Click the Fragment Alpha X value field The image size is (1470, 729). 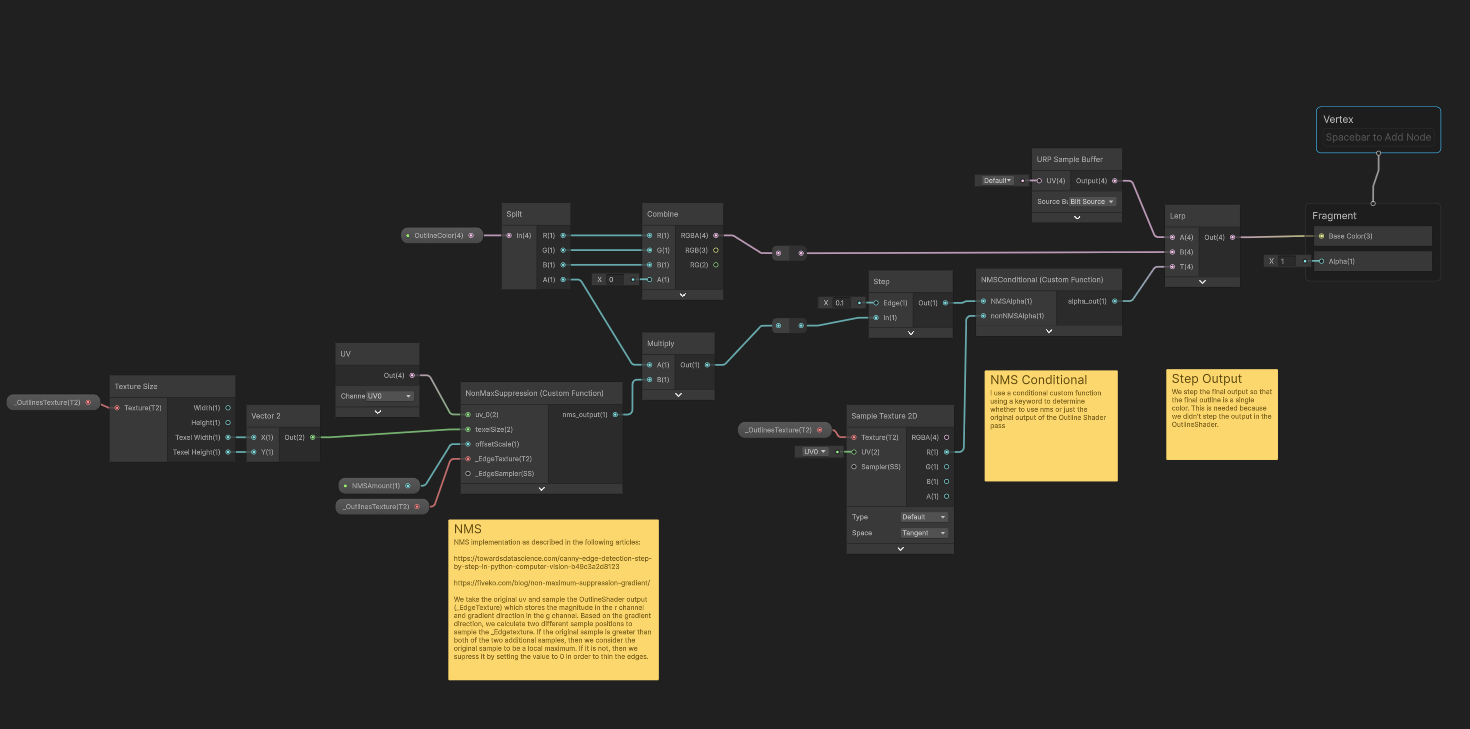point(1283,261)
